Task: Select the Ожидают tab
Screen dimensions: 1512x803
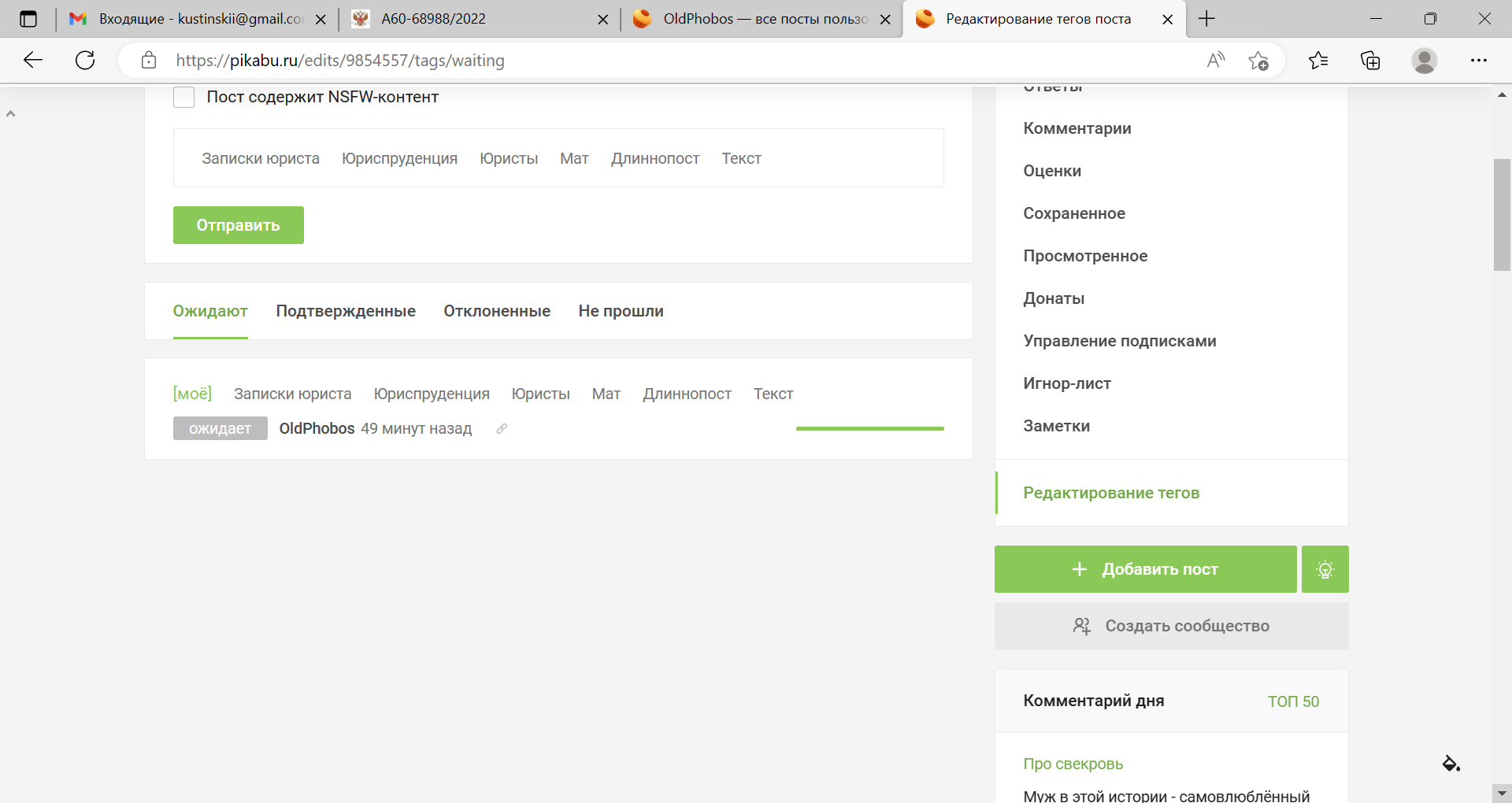Action: tap(210, 311)
